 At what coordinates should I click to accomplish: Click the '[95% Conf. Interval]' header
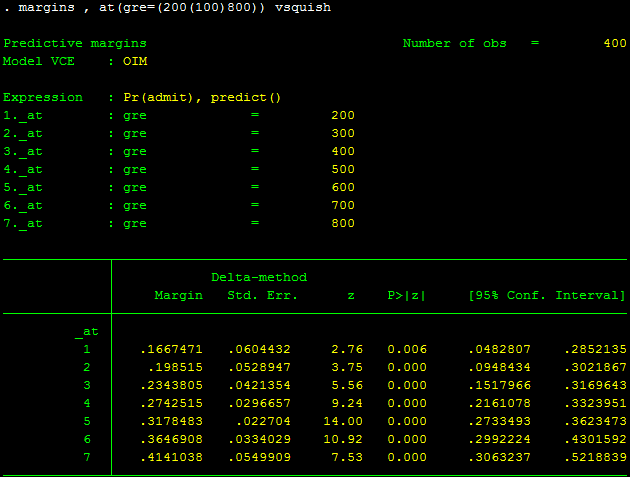547,295
